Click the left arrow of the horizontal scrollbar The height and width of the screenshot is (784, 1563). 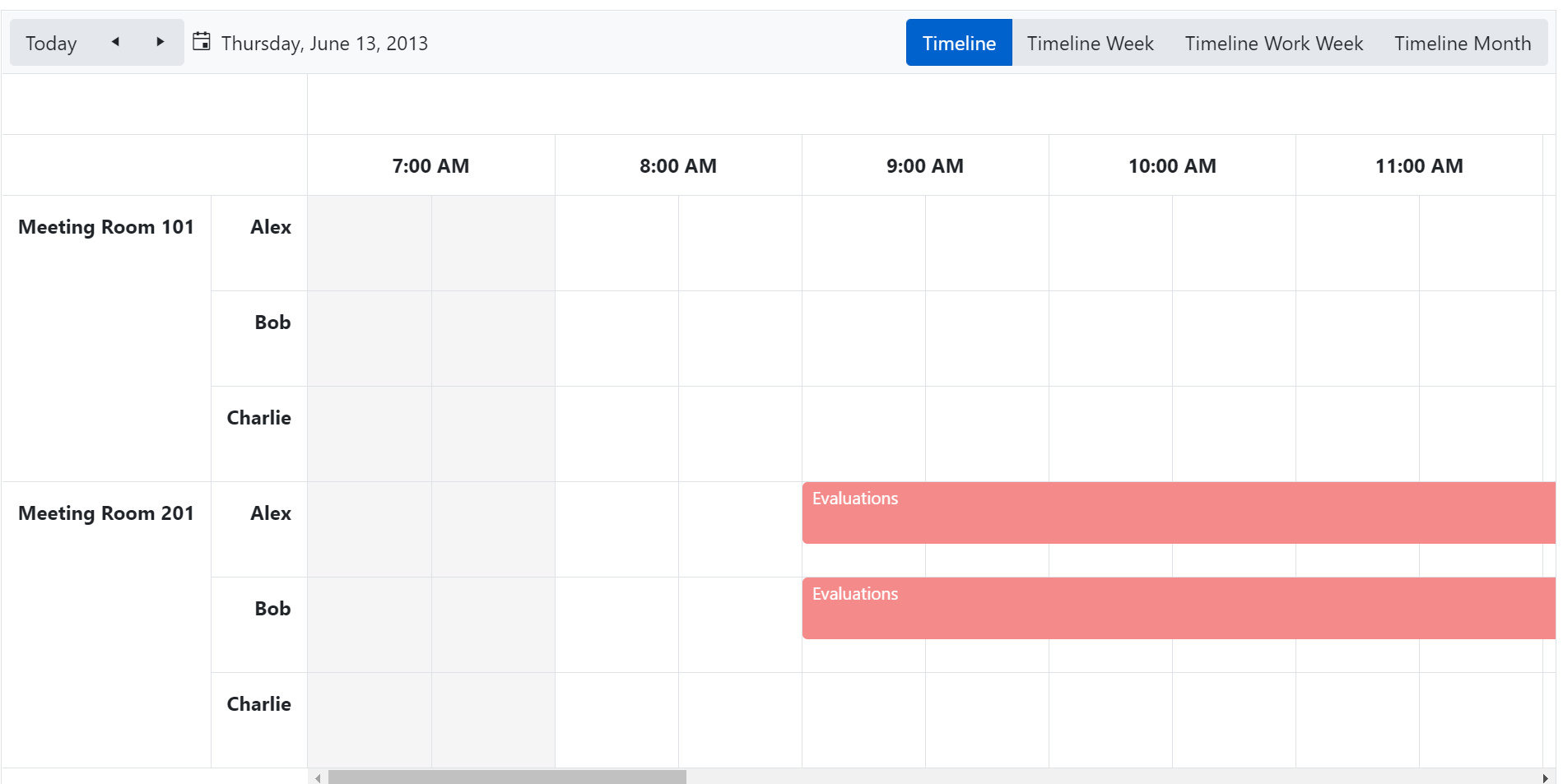pyautogui.click(x=317, y=777)
